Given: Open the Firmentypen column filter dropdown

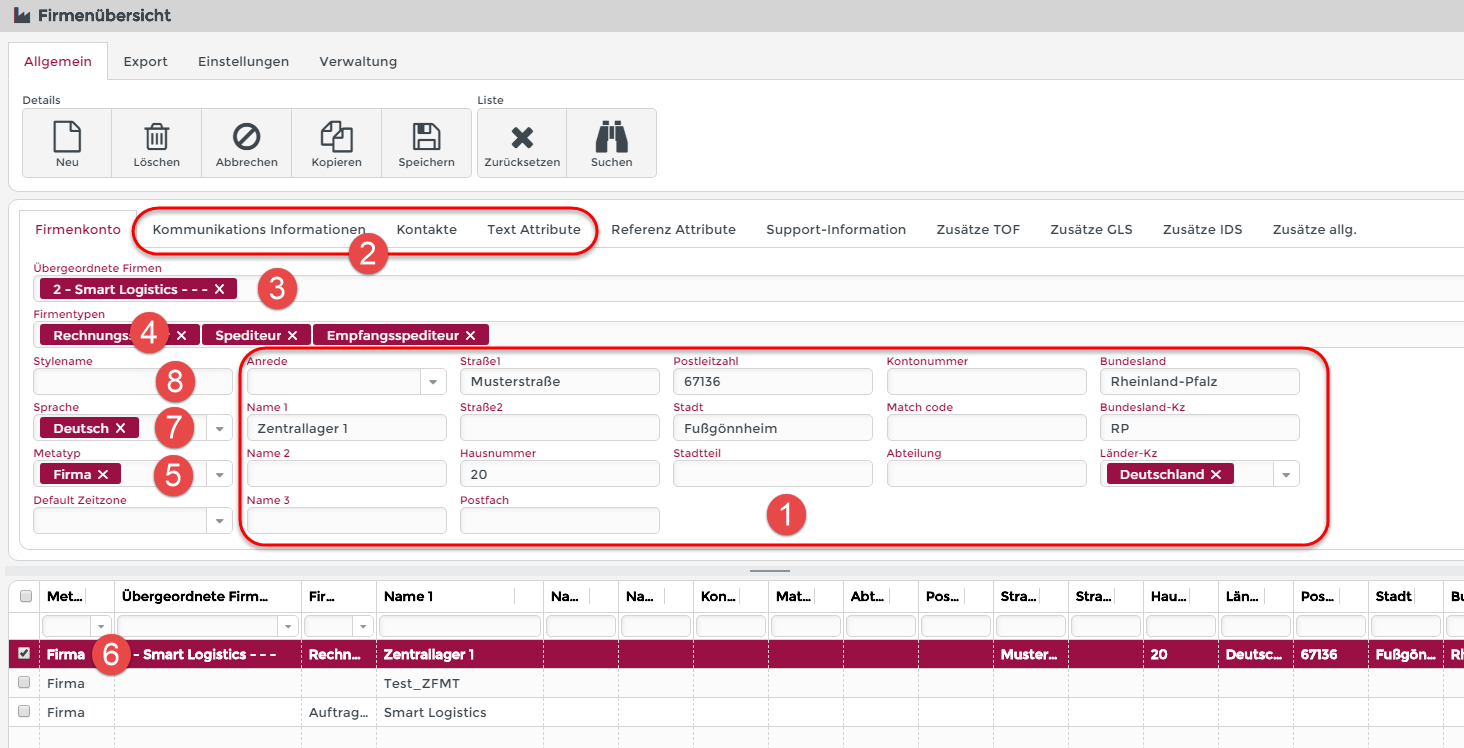Looking at the screenshot, I should pos(362,626).
